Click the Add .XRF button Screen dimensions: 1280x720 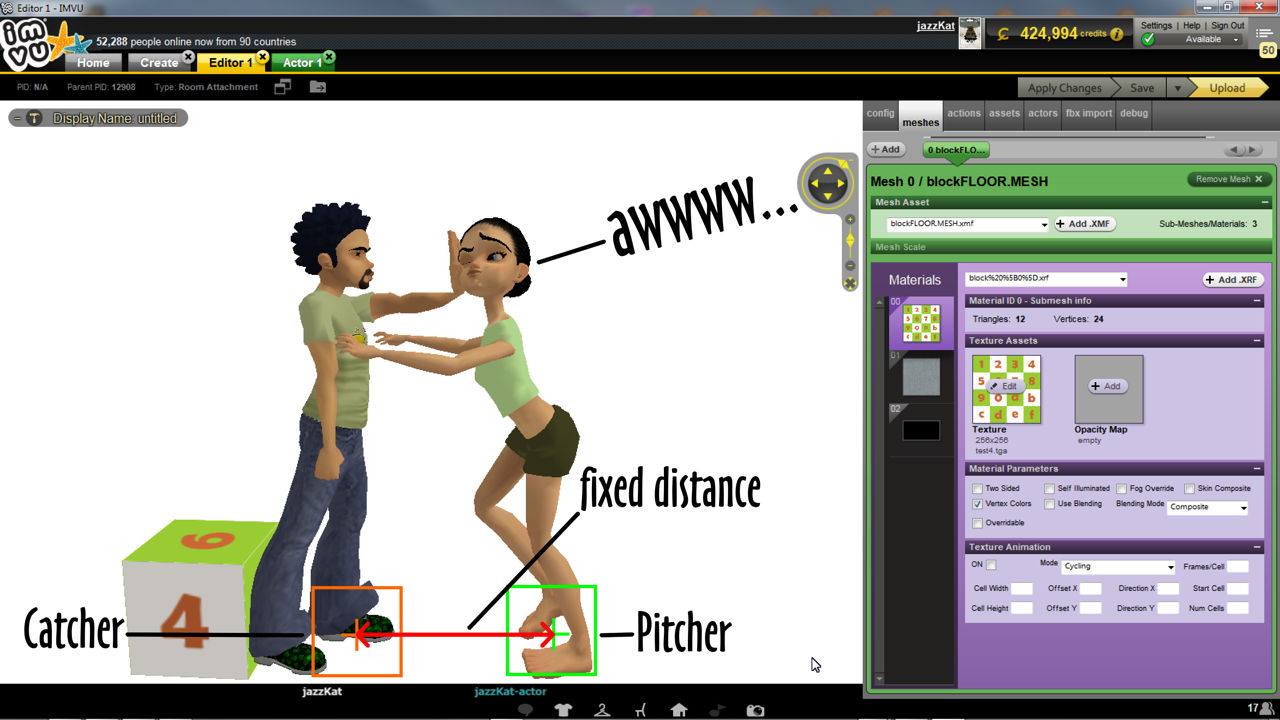1233,280
